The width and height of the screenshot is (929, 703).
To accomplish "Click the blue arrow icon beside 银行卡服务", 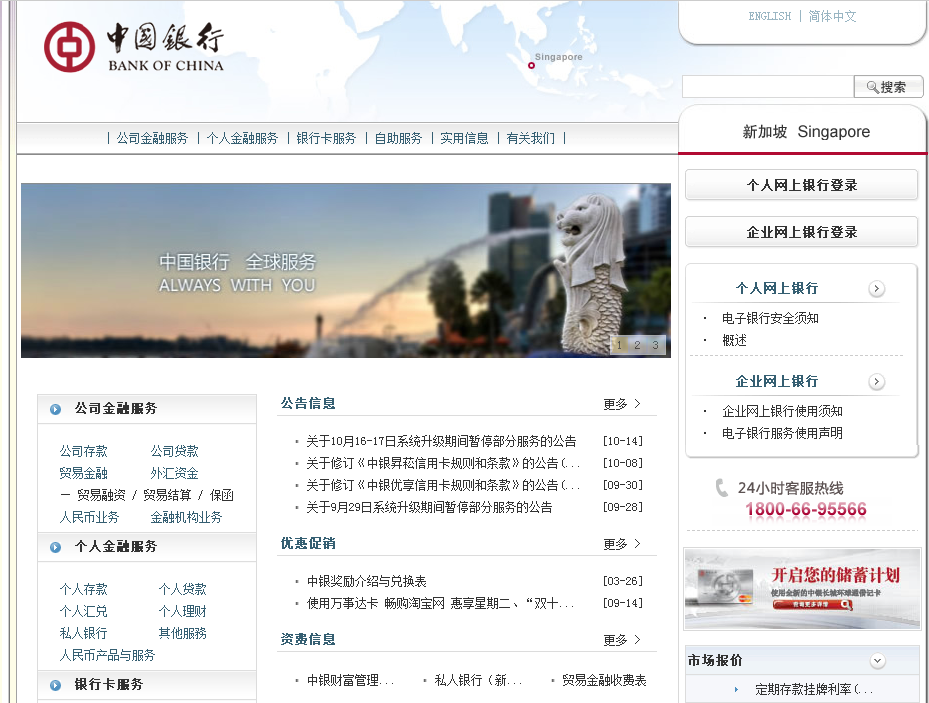I will pyautogui.click(x=56, y=685).
